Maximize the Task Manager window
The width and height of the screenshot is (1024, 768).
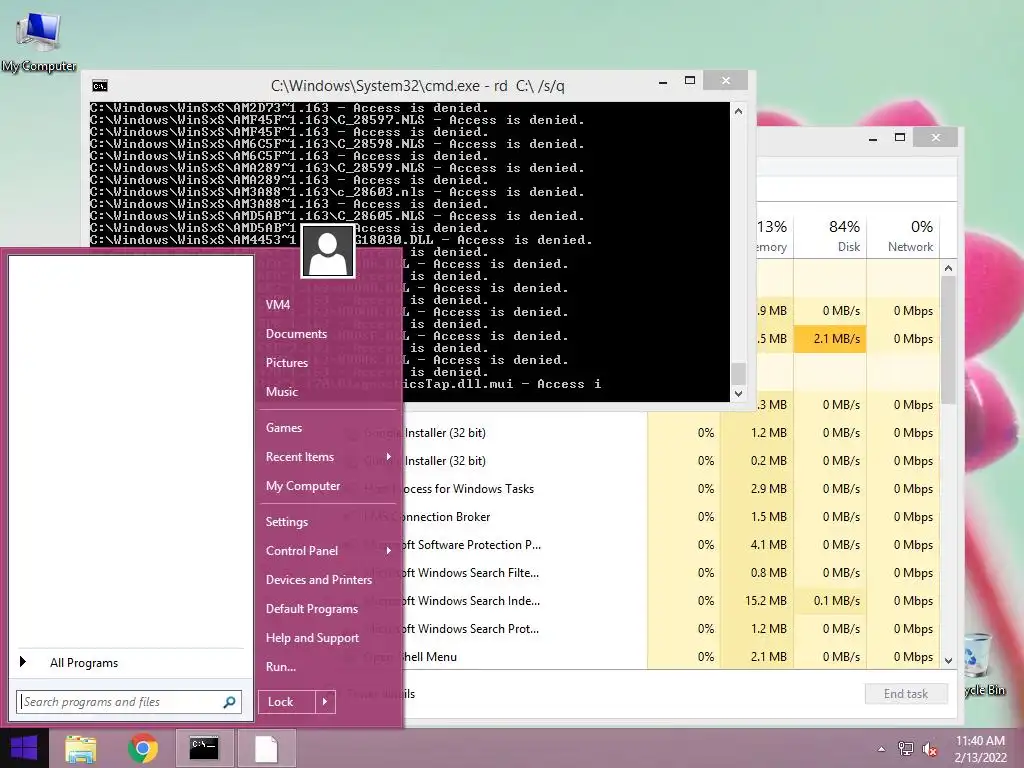(x=900, y=137)
